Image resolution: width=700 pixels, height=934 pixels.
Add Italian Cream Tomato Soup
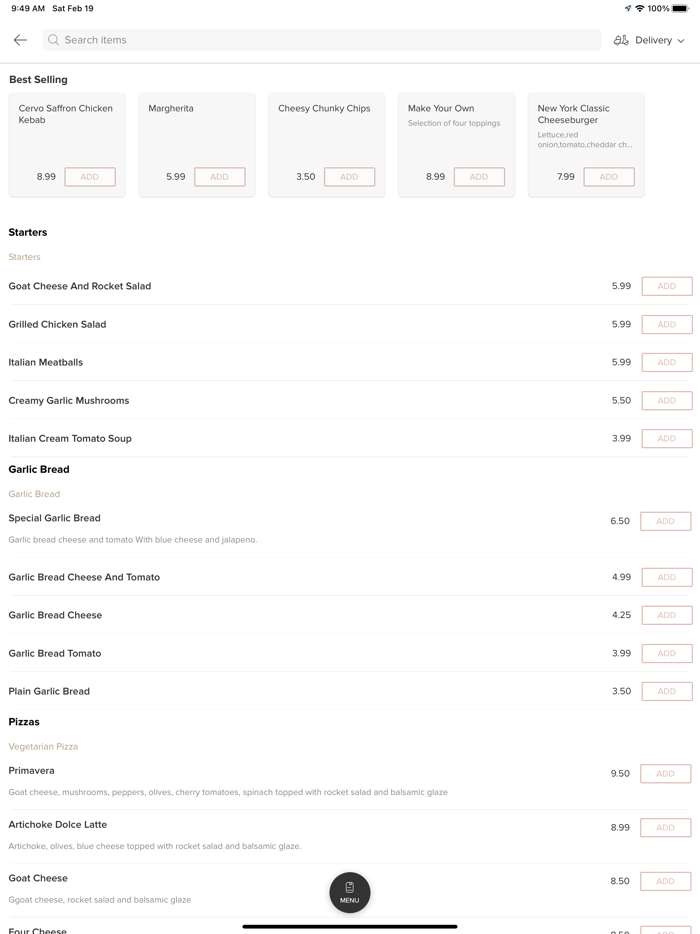pyautogui.click(x=666, y=438)
